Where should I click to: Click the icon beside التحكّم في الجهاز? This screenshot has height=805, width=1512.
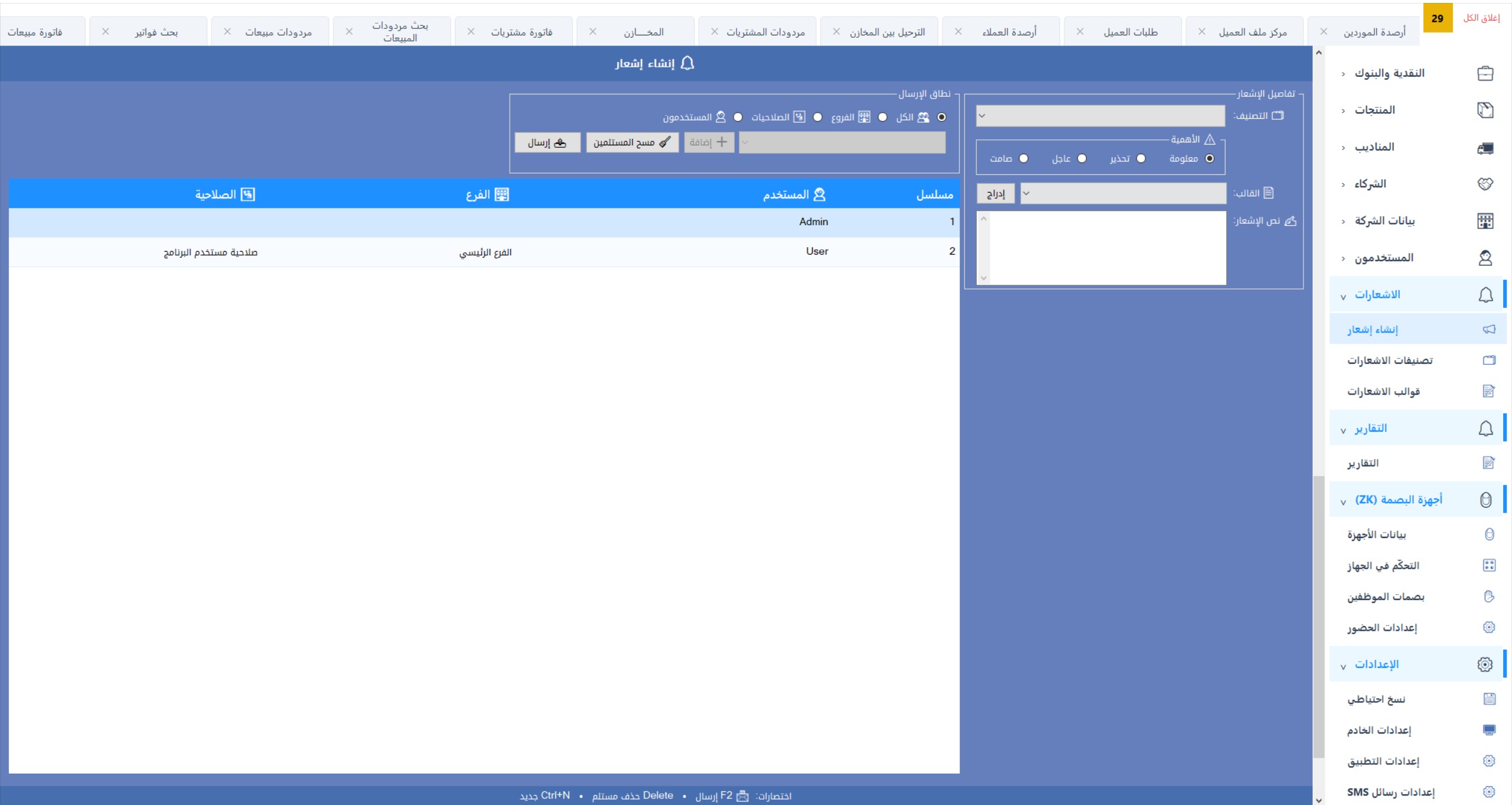point(1489,565)
